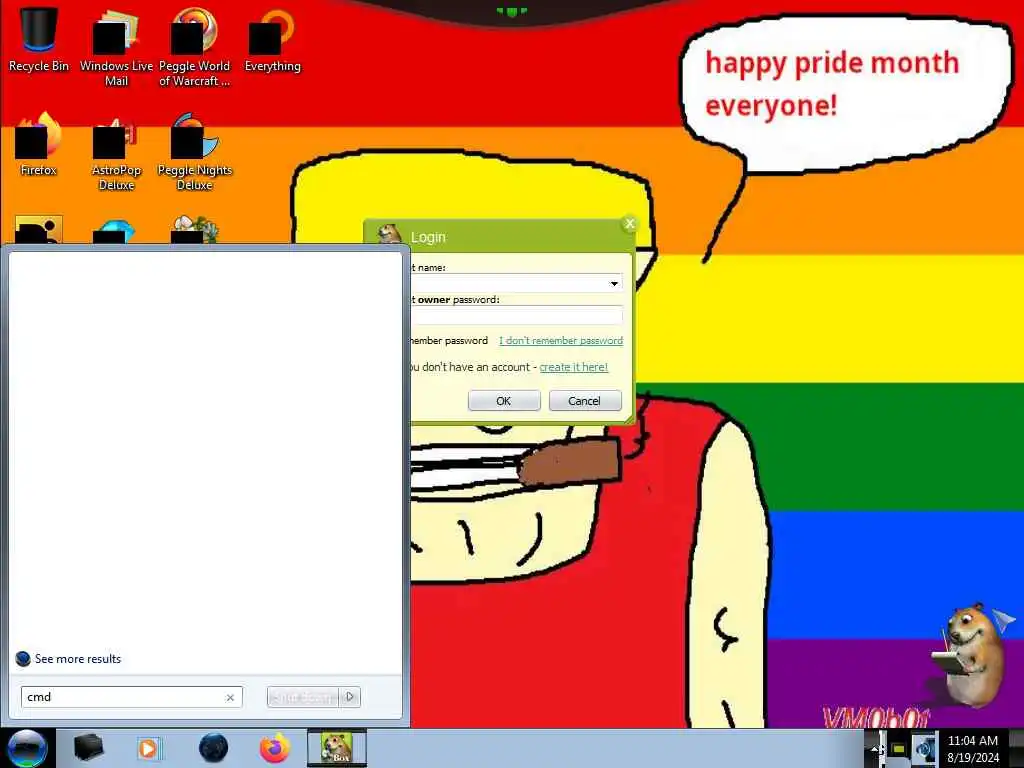Click the hamster mascot desktop gadget

[972, 654]
